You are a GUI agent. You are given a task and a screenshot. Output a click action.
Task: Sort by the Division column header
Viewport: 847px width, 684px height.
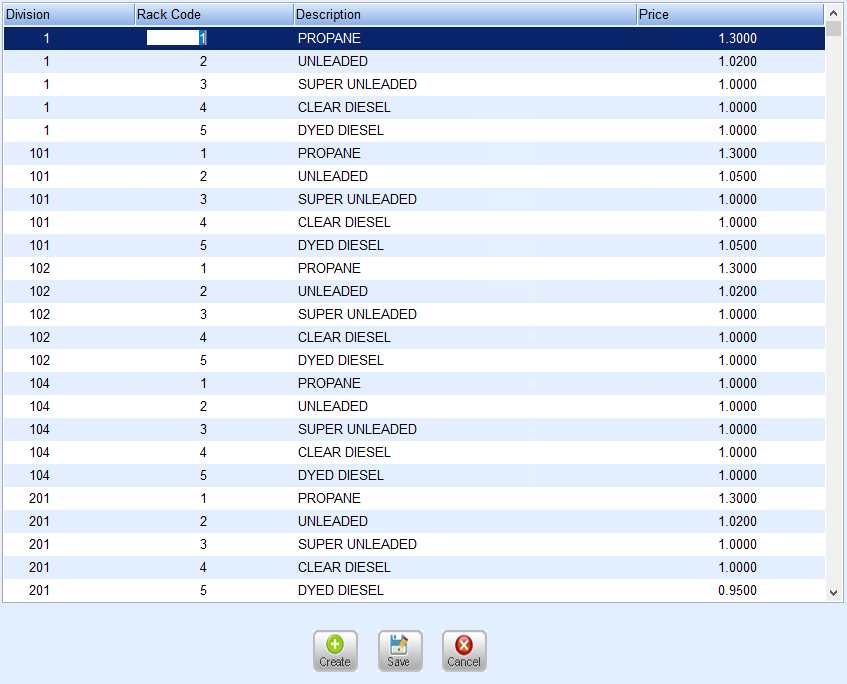point(69,15)
